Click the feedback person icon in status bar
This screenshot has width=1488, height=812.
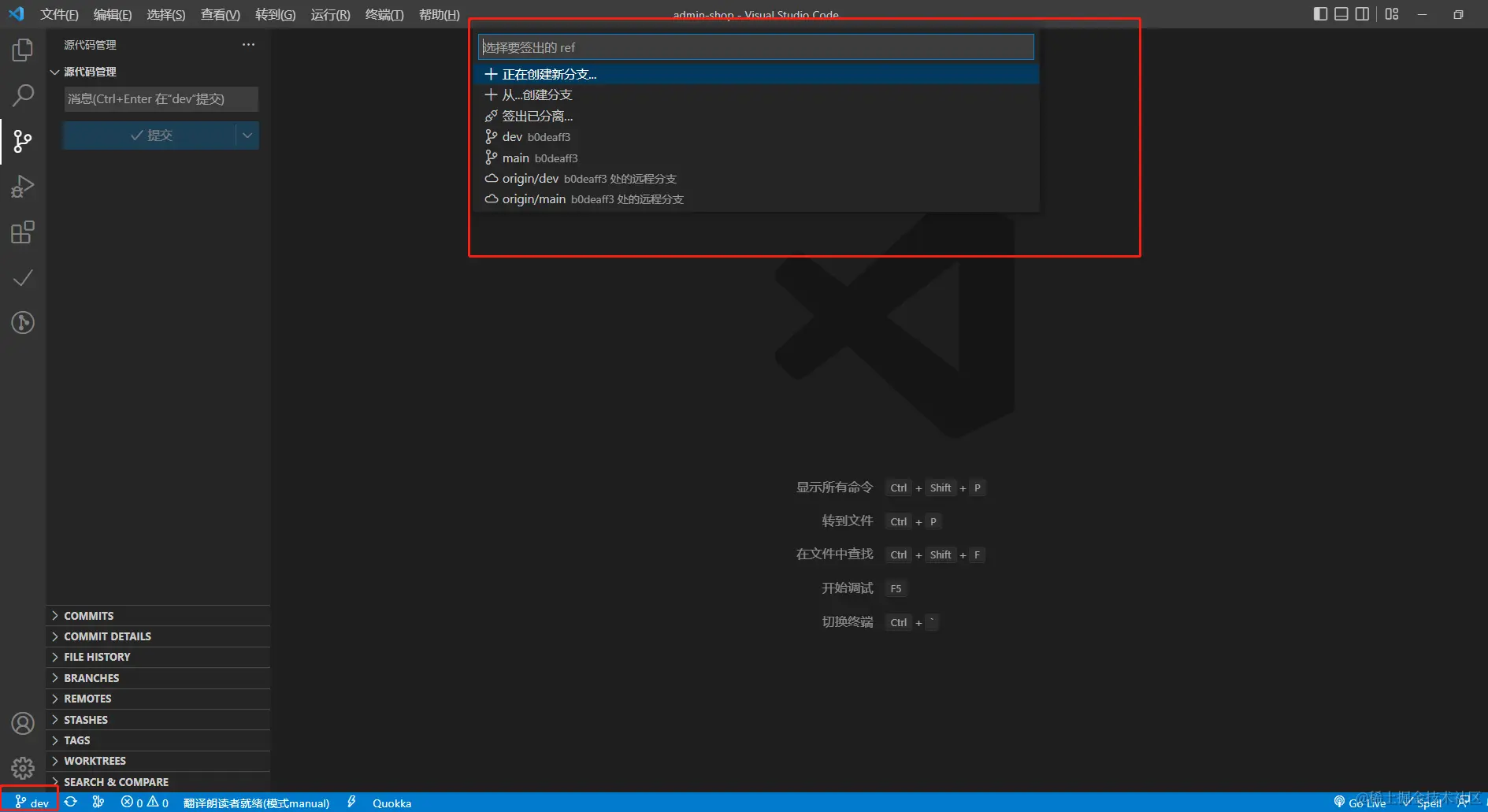tap(1463, 803)
